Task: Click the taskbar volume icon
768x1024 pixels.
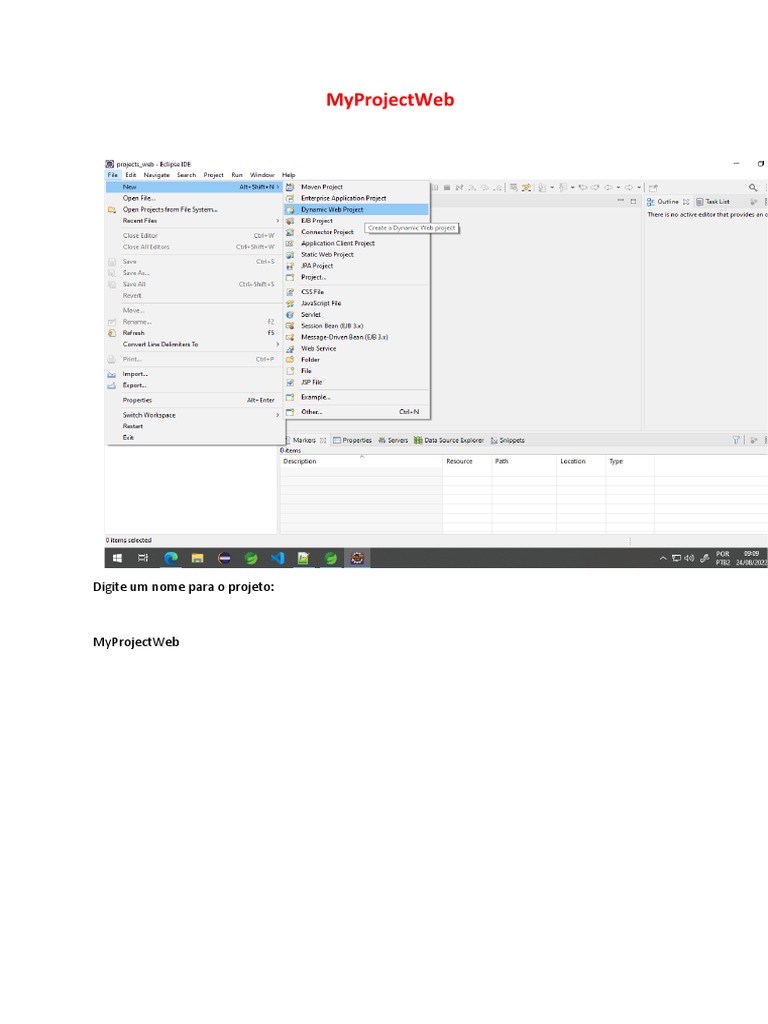Action: (689, 558)
